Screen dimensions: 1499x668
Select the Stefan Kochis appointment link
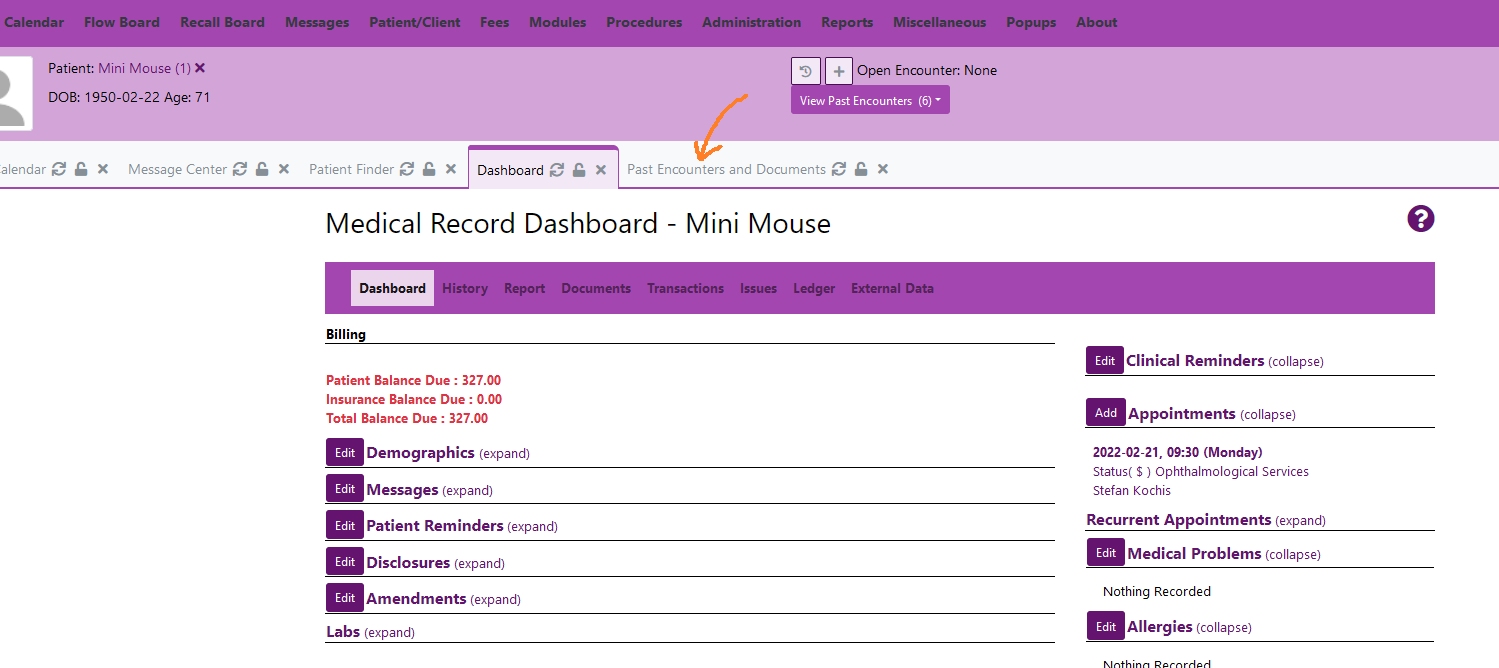(1131, 490)
